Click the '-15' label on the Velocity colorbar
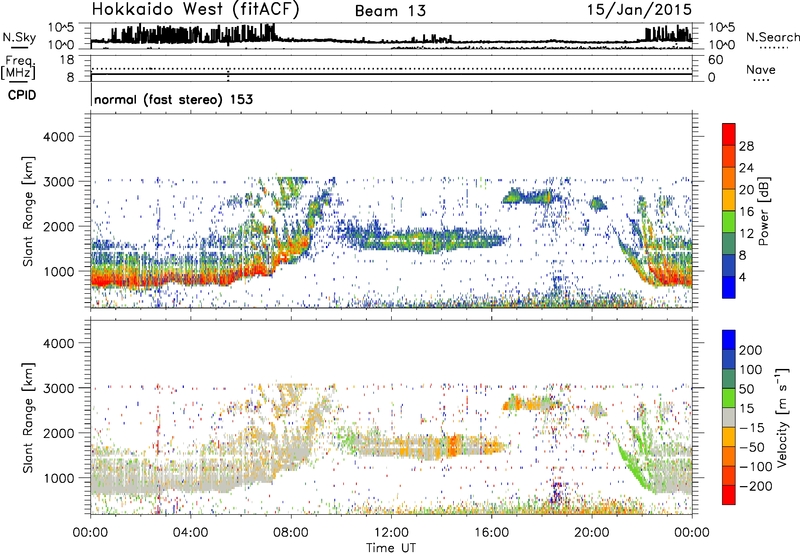Viewport: 800px width, 554px height. tap(752, 428)
